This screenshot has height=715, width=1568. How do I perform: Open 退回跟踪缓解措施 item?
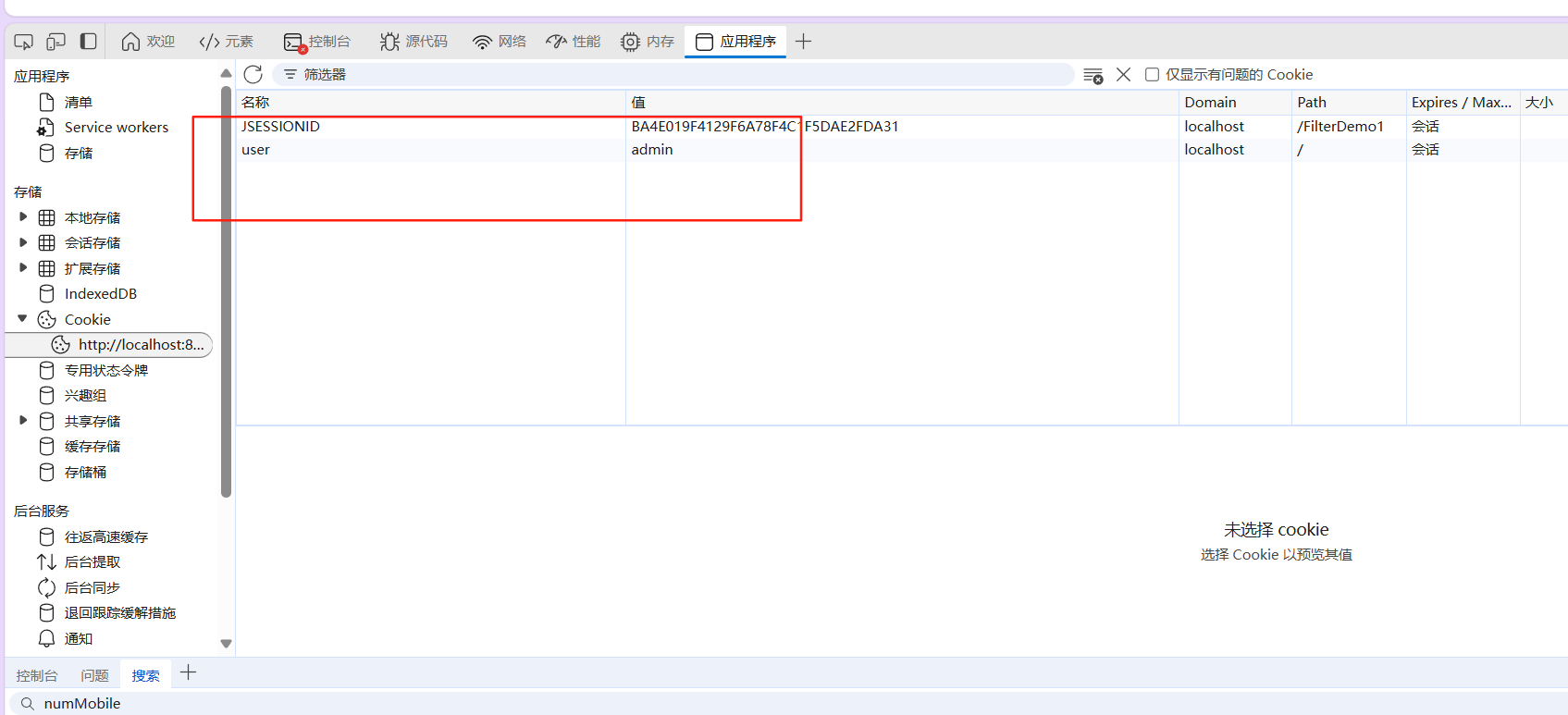click(120, 613)
